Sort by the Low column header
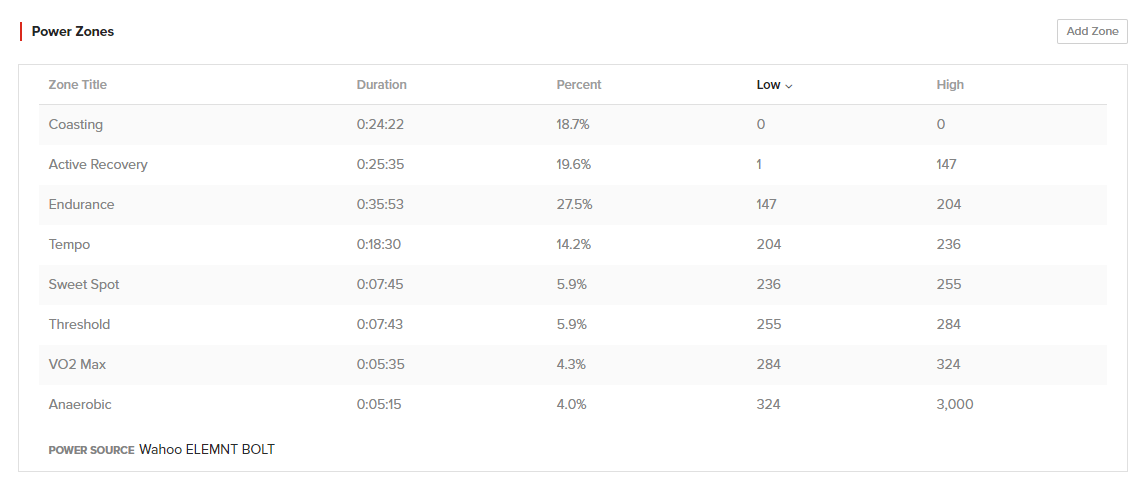Image resolution: width=1144 pixels, height=489 pixels. pyautogui.click(x=768, y=85)
